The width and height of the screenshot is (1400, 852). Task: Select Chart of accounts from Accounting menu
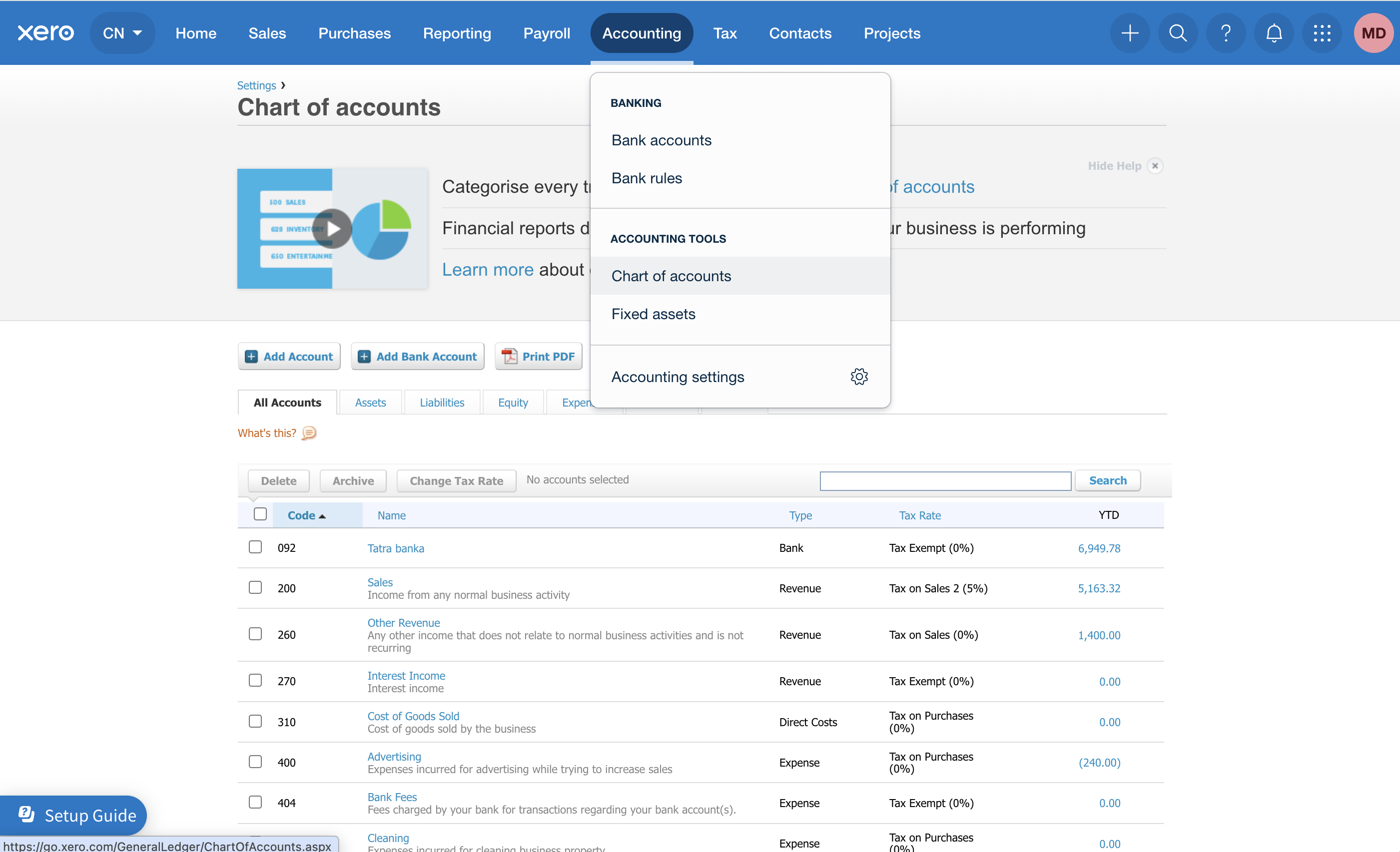671,276
